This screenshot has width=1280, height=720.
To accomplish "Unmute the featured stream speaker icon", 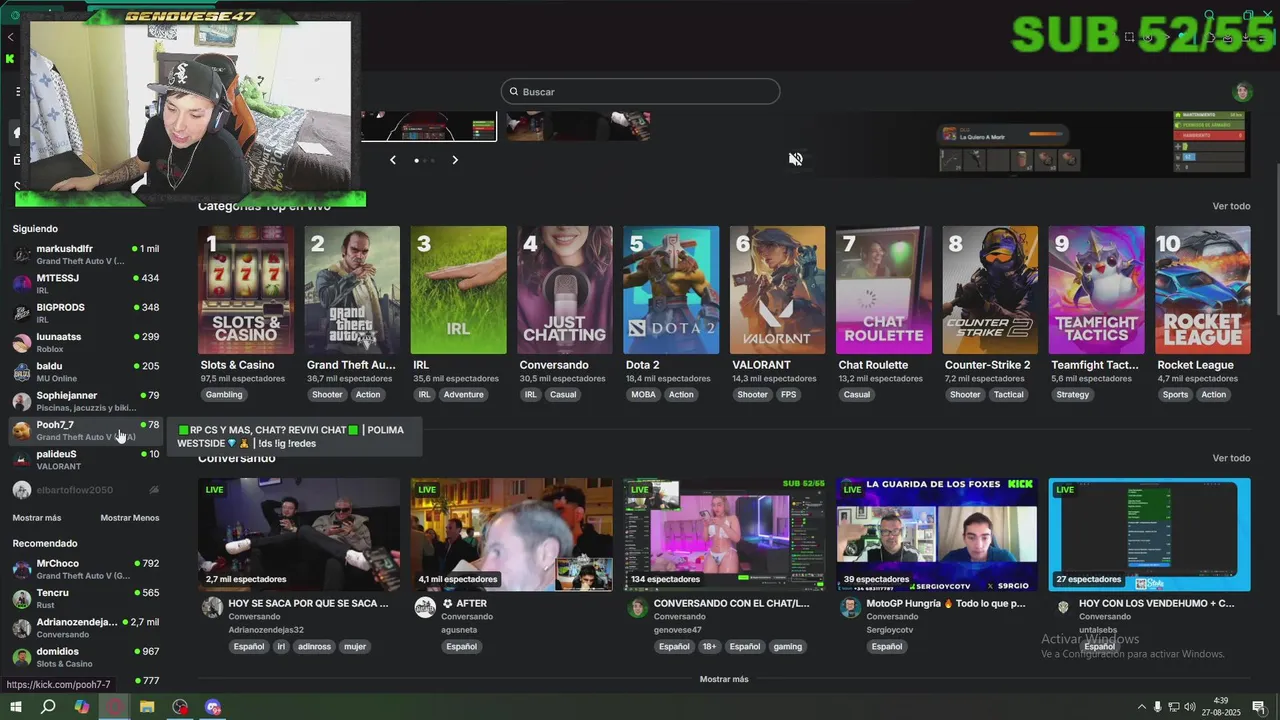I will point(796,160).
